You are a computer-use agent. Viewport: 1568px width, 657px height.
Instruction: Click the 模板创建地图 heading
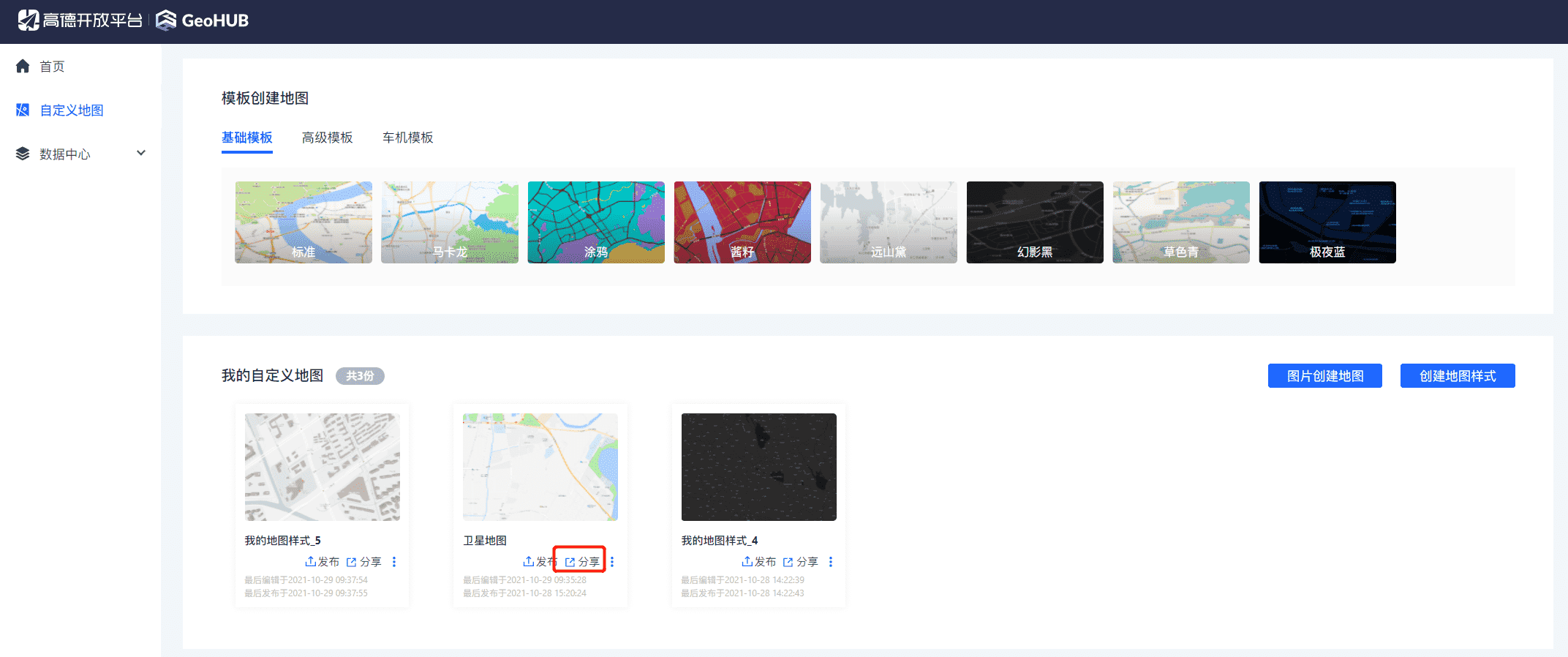point(265,98)
